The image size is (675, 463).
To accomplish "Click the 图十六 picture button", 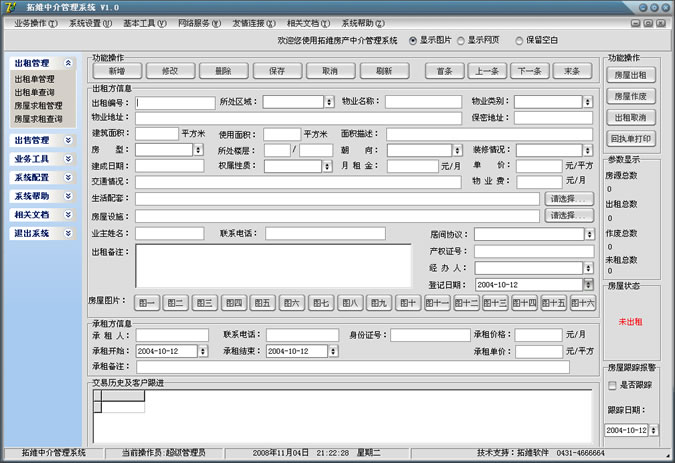I will [583, 303].
